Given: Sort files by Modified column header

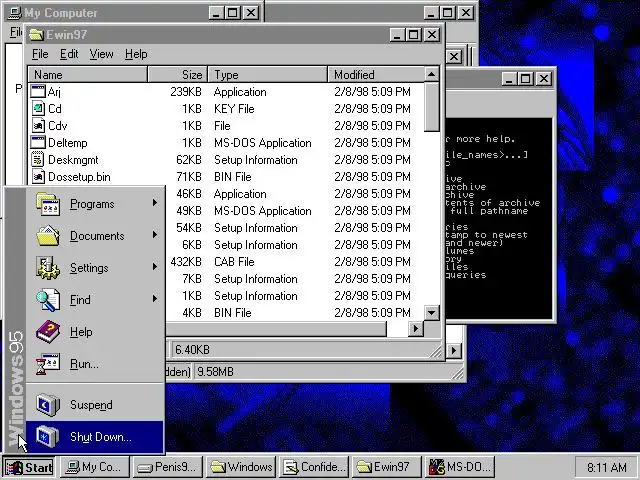Looking at the screenshot, I should (376, 75).
